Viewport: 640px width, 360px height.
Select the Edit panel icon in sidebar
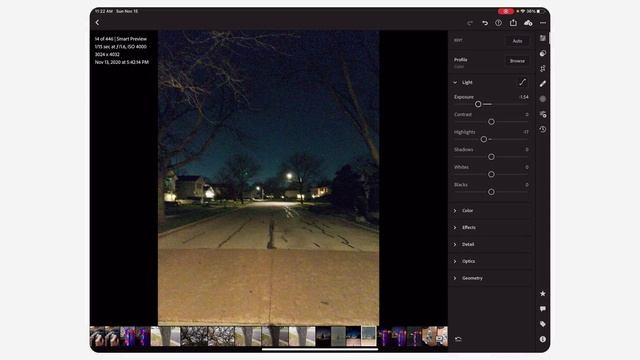point(542,38)
